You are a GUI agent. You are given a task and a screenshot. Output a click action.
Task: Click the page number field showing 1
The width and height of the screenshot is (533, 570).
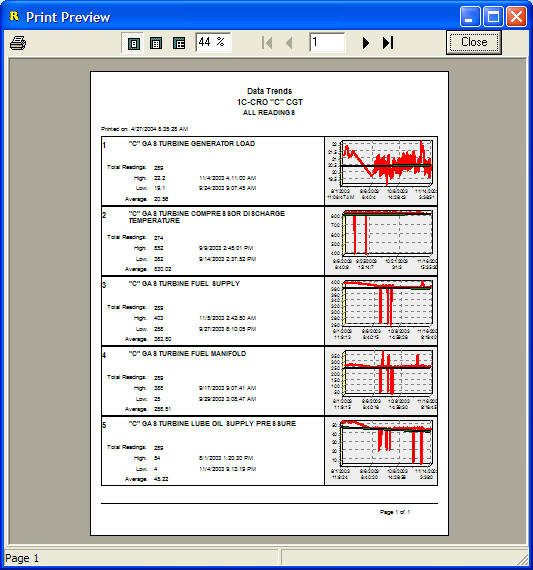pos(327,43)
